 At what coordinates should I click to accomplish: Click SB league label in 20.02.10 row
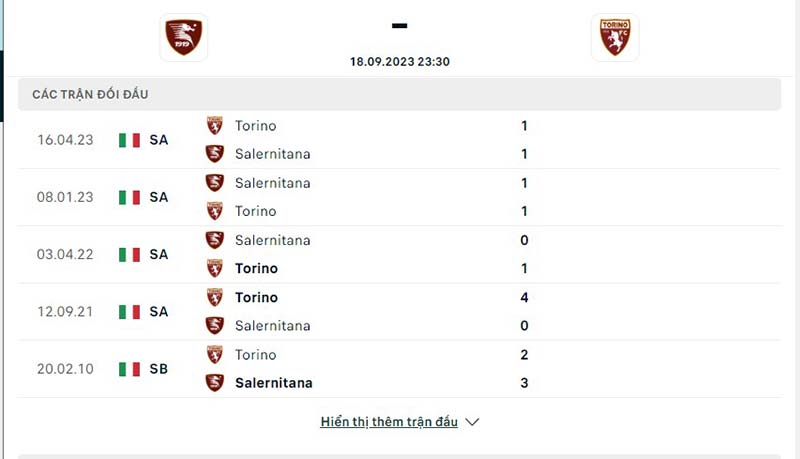(x=159, y=369)
